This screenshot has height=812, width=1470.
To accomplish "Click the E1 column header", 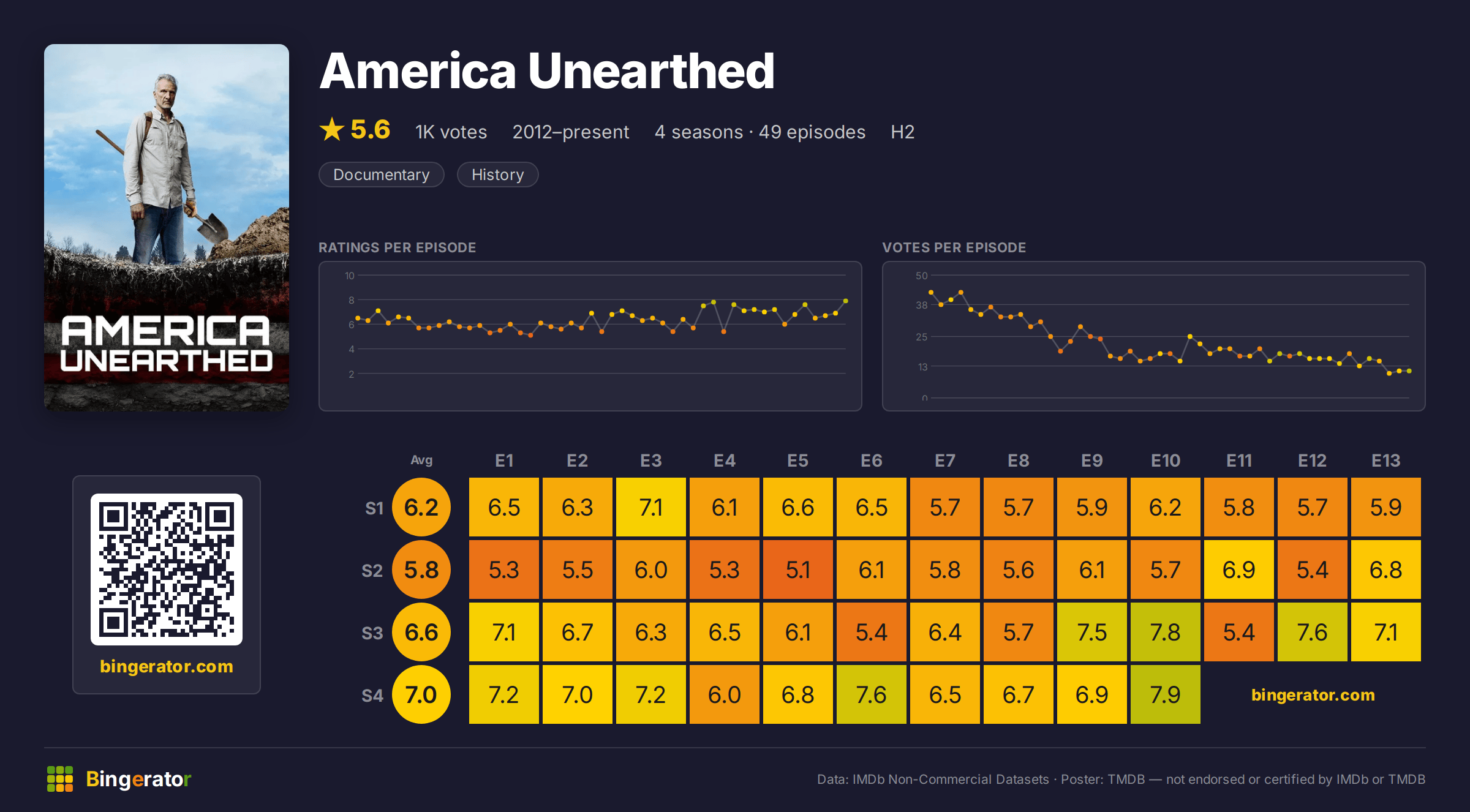I will pyautogui.click(x=504, y=461).
